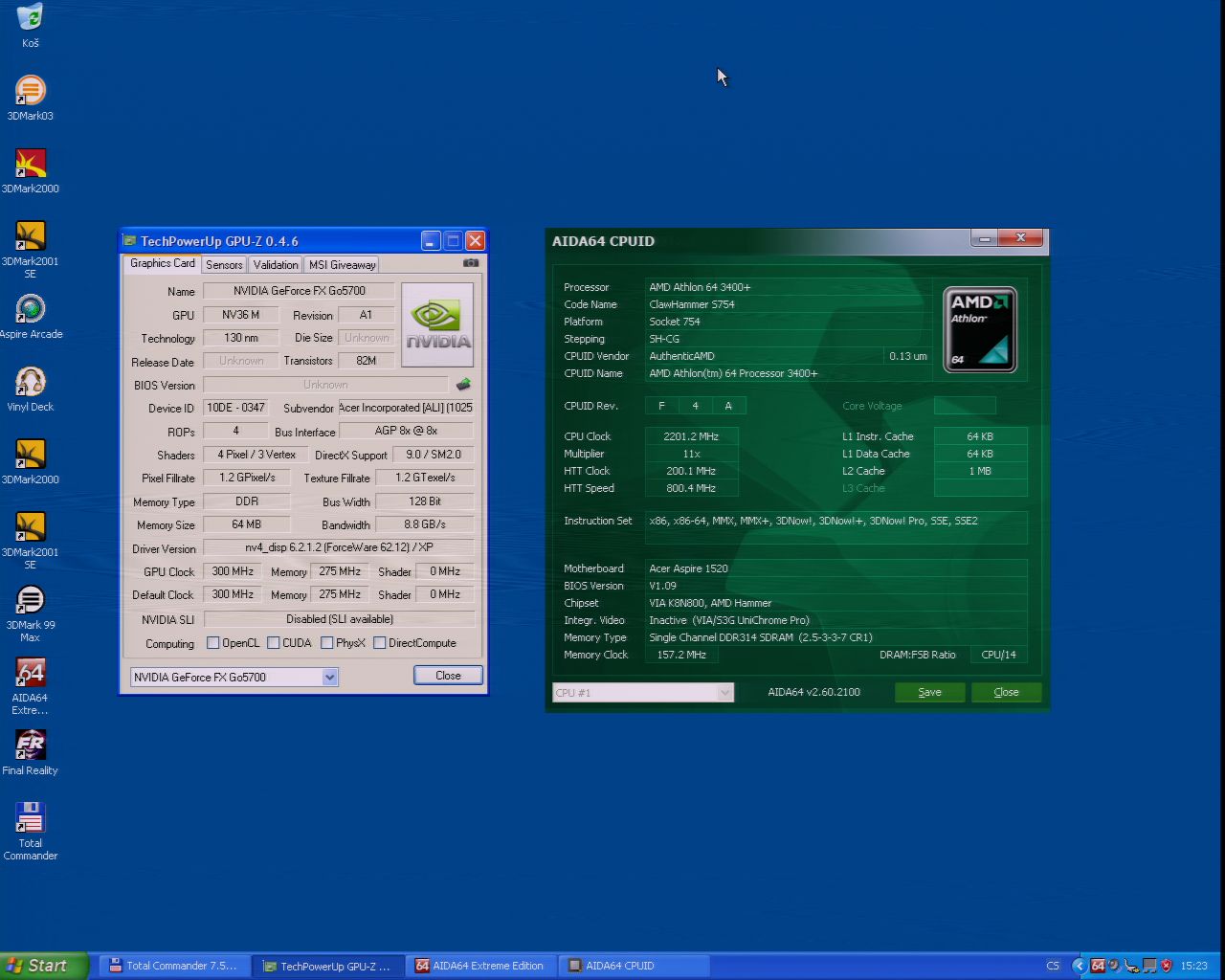Switch to Total Commander 7.5 taskbar button
The width and height of the screenshot is (1225, 980).
[x=173, y=966]
